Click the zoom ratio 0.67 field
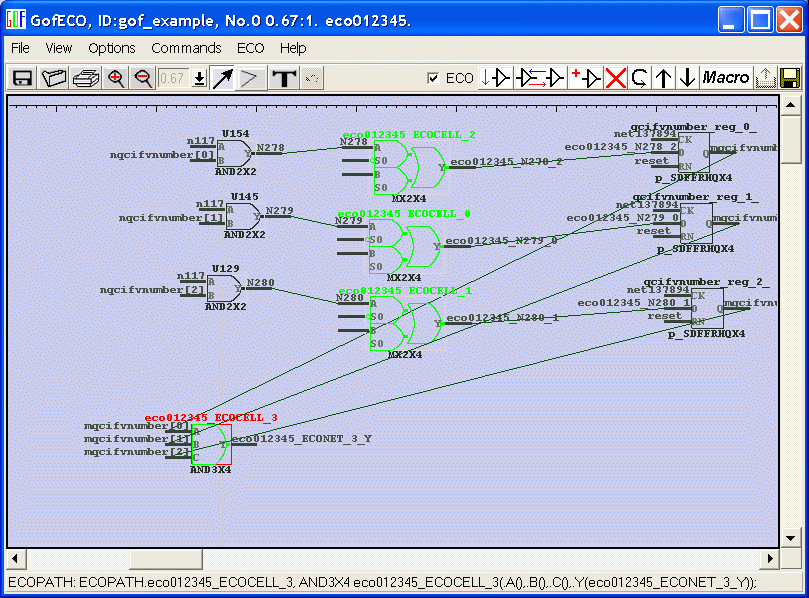Image resolution: width=809 pixels, height=598 pixels. pos(173,78)
